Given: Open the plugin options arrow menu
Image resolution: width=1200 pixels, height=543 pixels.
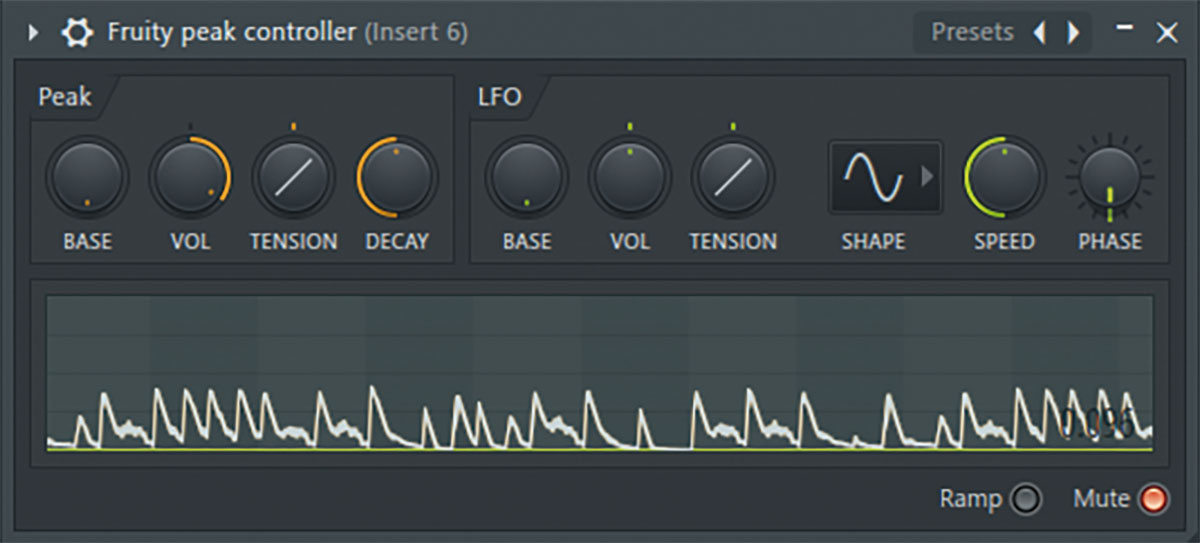Looking at the screenshot, I should pos(33,33).
